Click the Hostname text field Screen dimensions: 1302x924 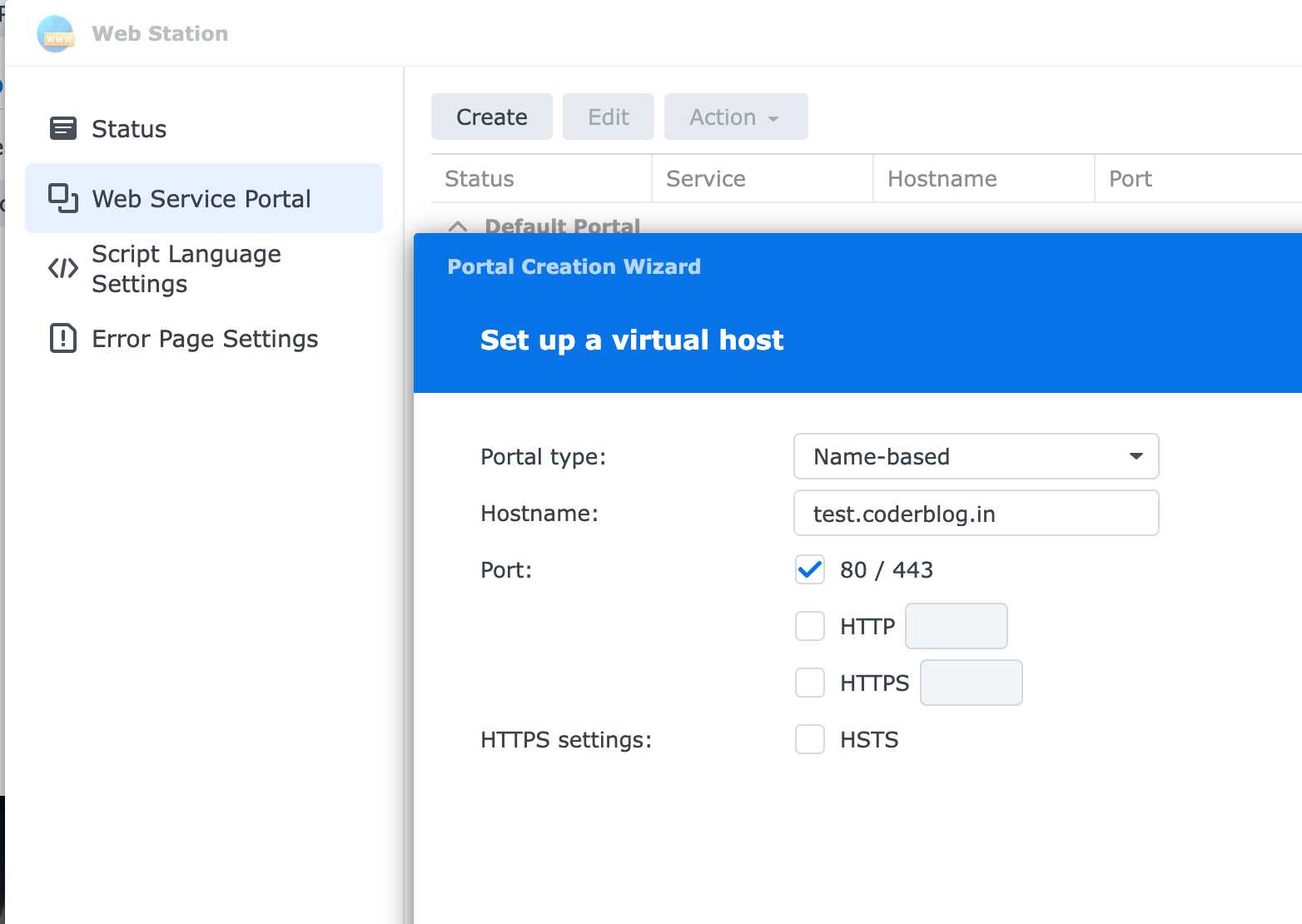[x=976, y=514]
